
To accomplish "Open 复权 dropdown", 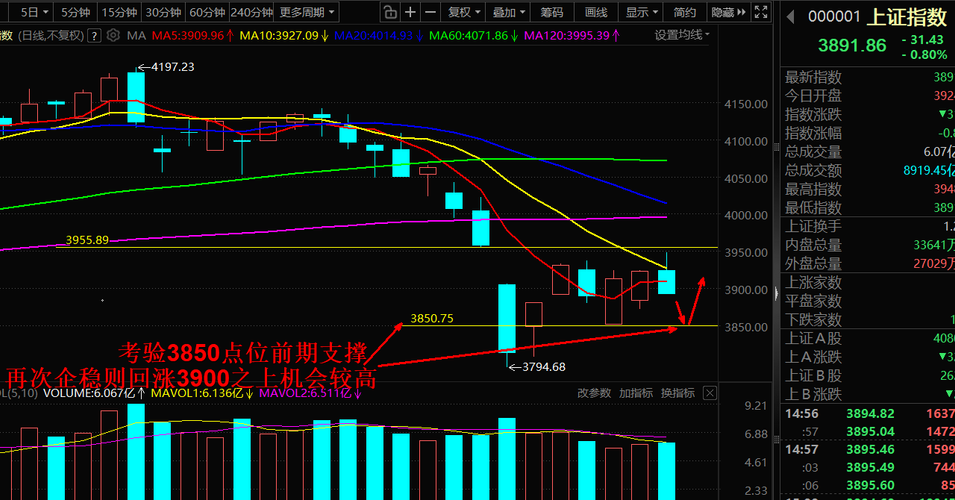I will (464, 12).
